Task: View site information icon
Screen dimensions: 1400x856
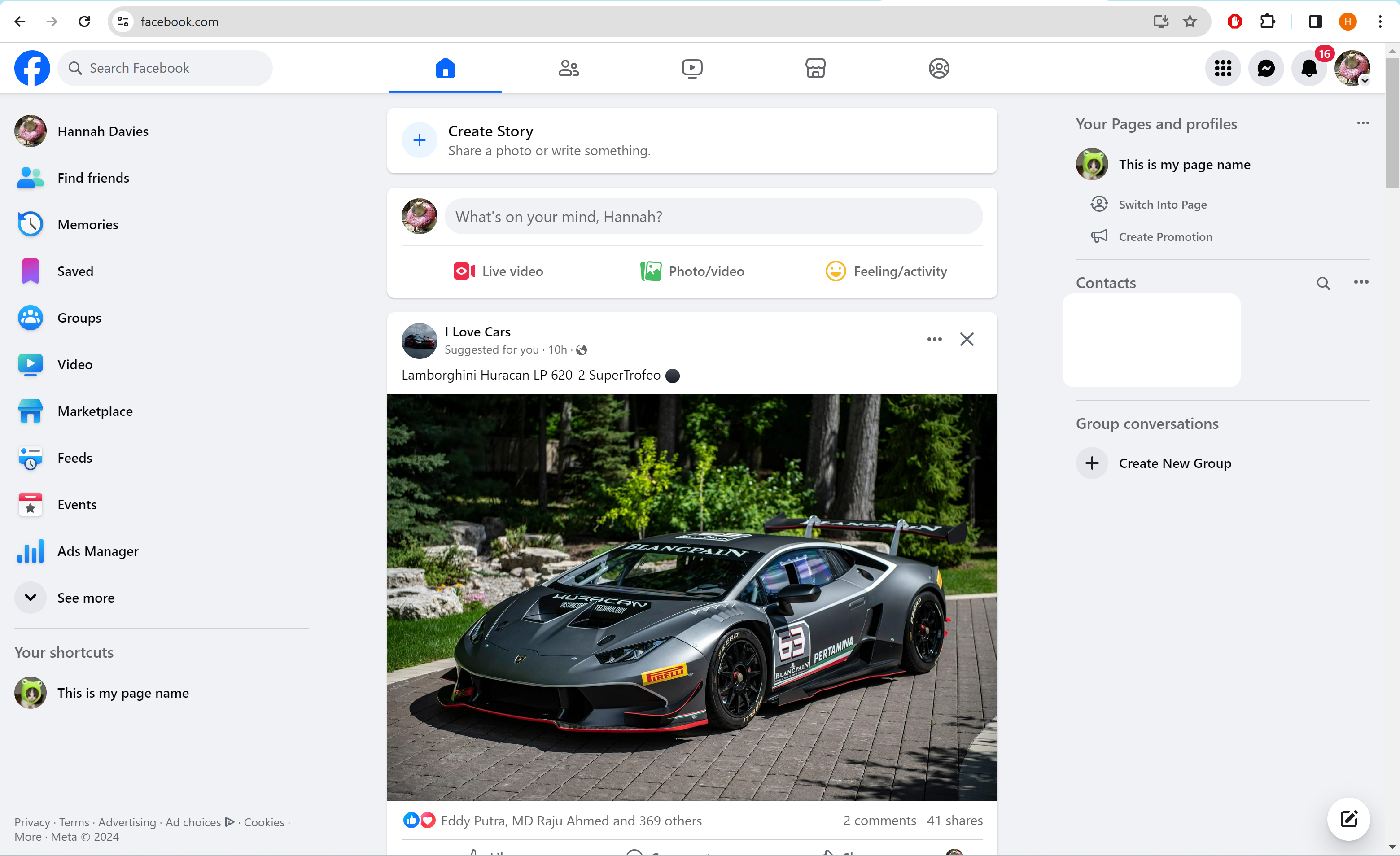Action: tap(123, 22)
